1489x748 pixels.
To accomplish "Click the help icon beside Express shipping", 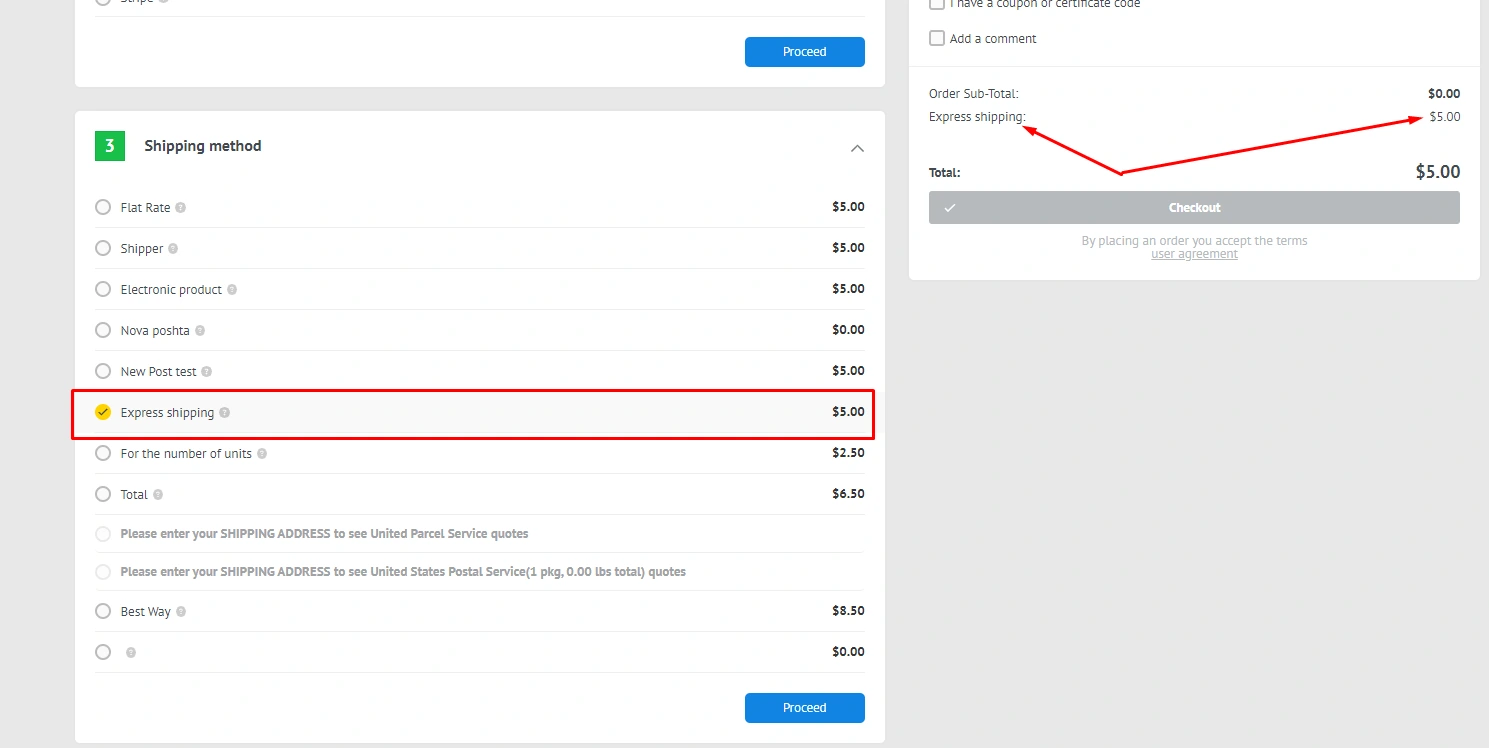I will coord(225,413).
